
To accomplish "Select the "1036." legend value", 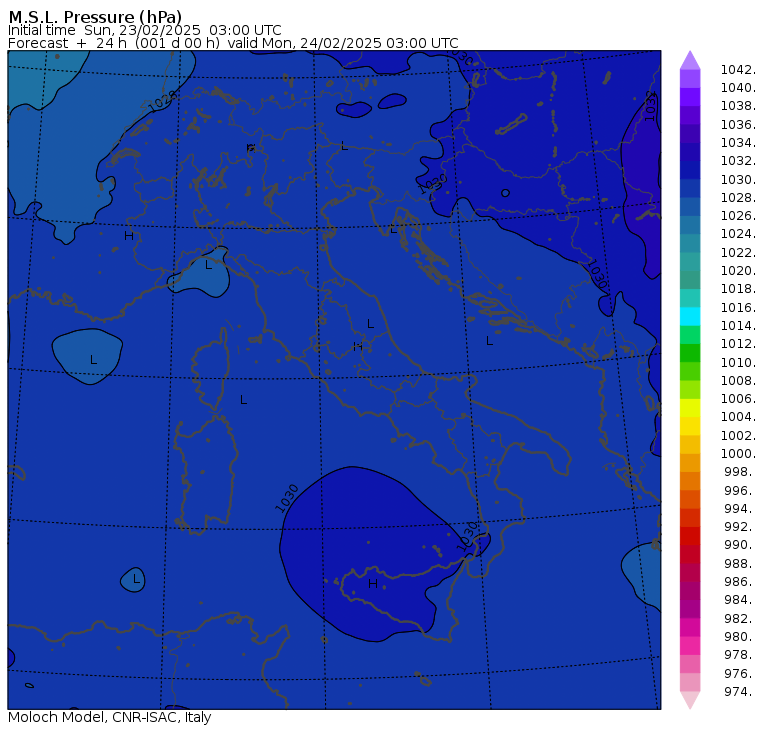I will 738,125.
